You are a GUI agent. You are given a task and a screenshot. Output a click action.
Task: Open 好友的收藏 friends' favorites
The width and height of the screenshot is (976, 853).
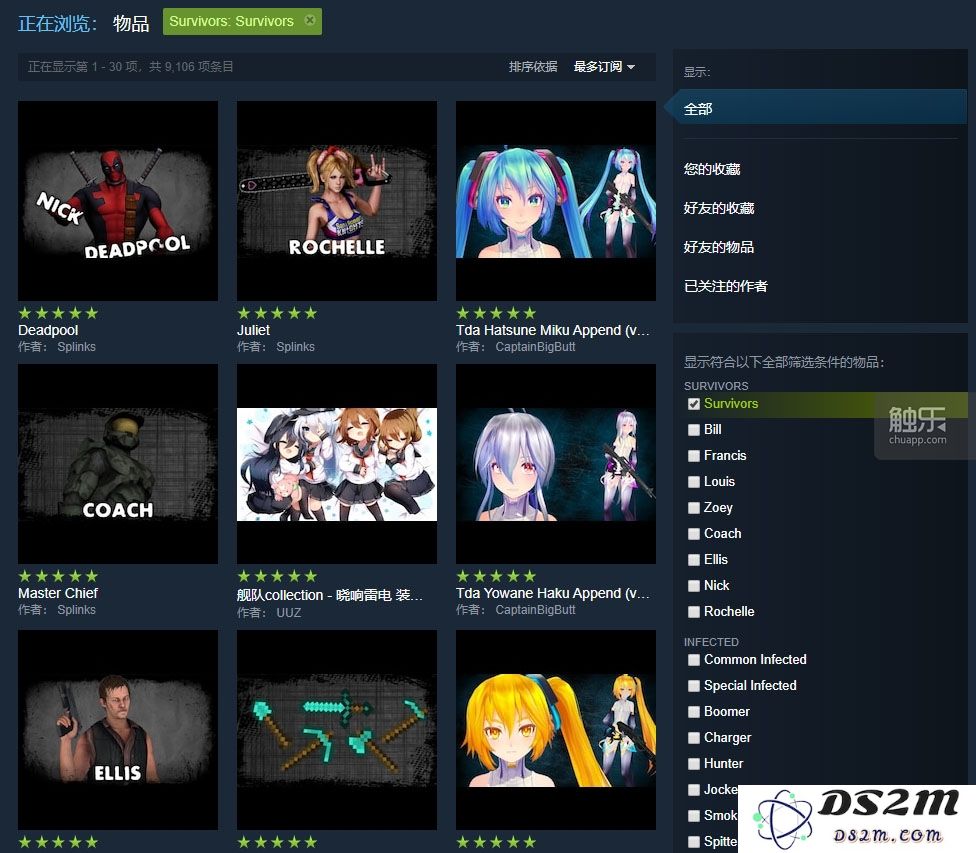click(x=719, y=208)
